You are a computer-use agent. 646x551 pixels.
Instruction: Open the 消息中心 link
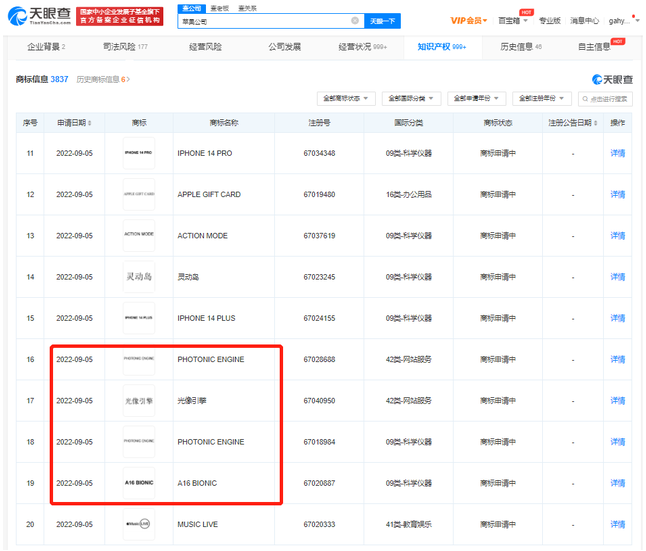[x=584, y=21]
